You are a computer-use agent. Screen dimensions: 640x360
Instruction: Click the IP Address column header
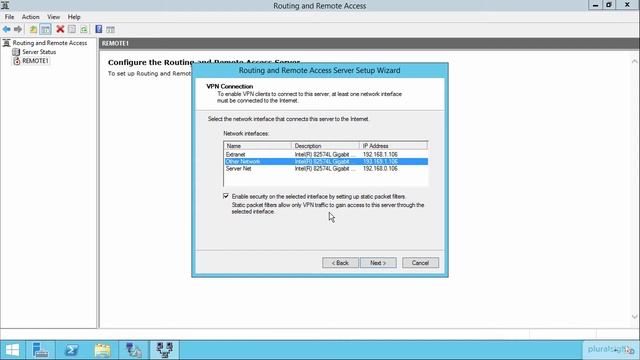coord(393,146)
